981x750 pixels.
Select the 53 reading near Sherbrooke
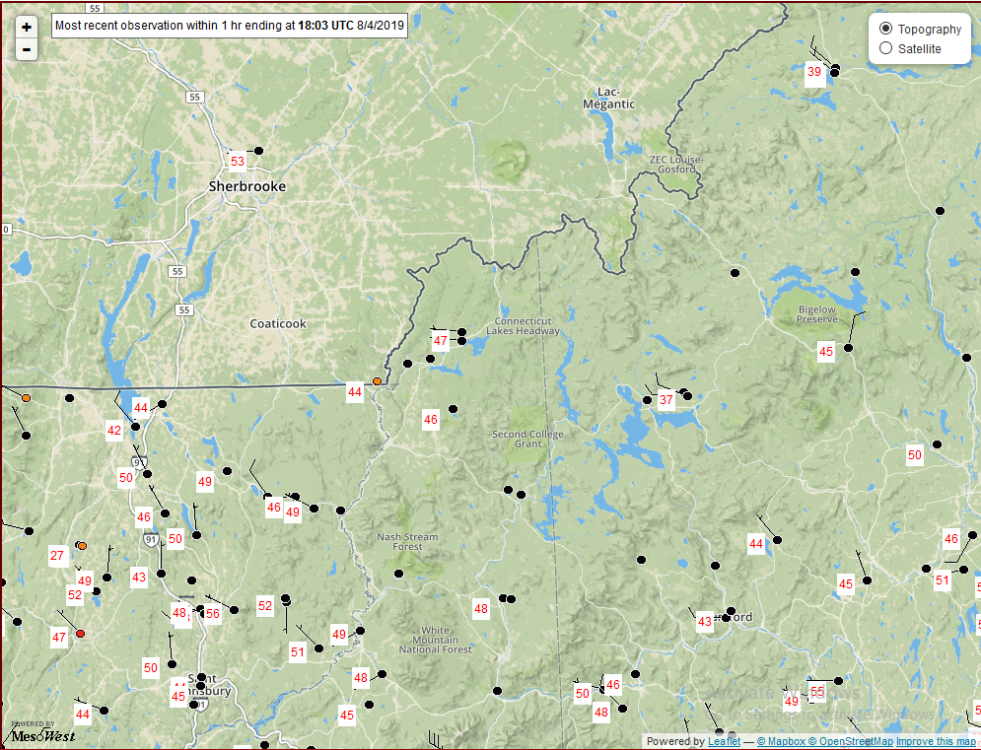coord(237,161)
